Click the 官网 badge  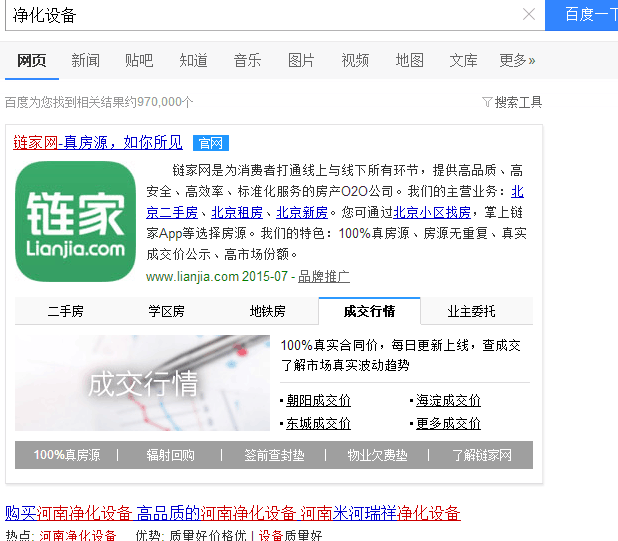coord(211,143)
